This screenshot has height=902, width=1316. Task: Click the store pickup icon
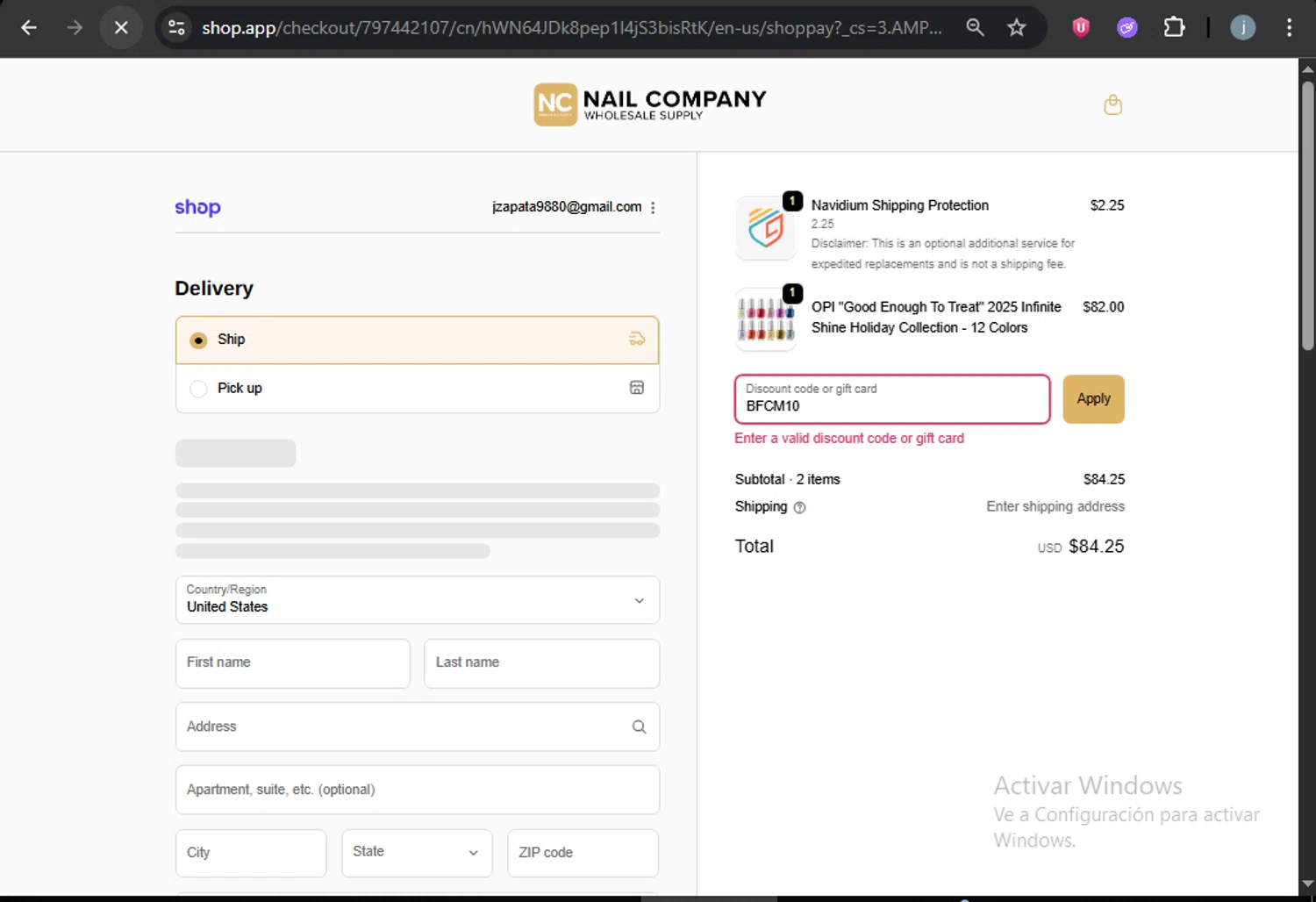pos(637,388)
